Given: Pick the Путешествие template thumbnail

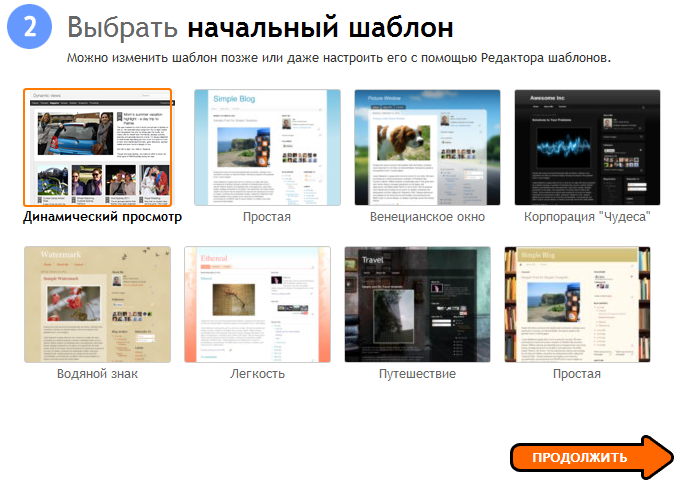Looking at the screenshot, I should click(x=418, y=304).
